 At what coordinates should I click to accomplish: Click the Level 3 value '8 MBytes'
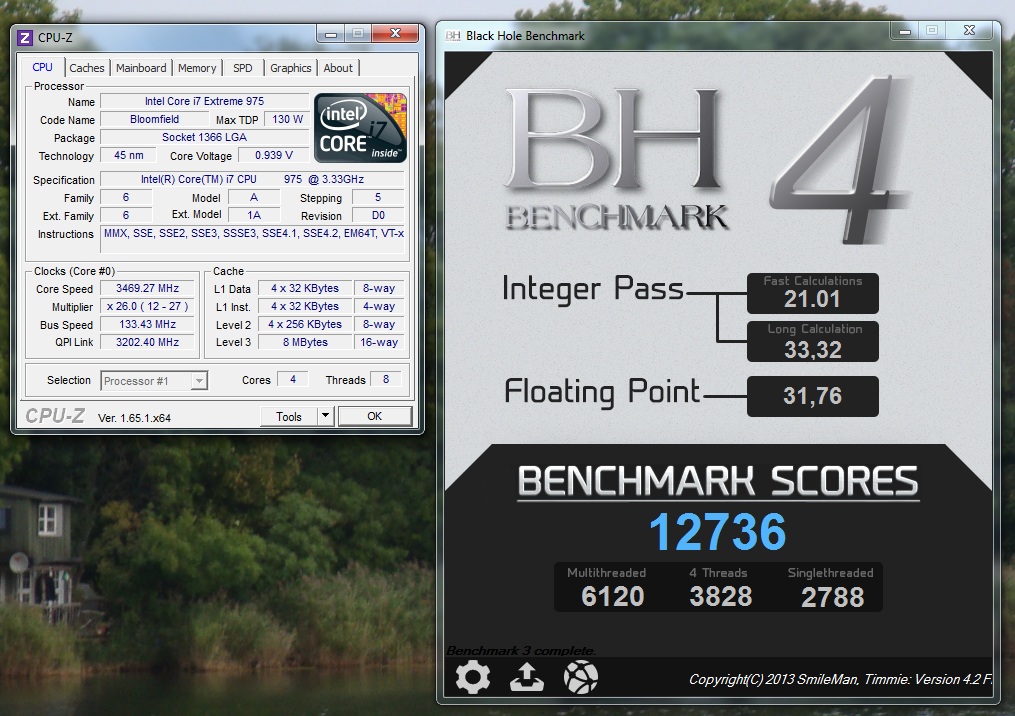tap(305, 342)
